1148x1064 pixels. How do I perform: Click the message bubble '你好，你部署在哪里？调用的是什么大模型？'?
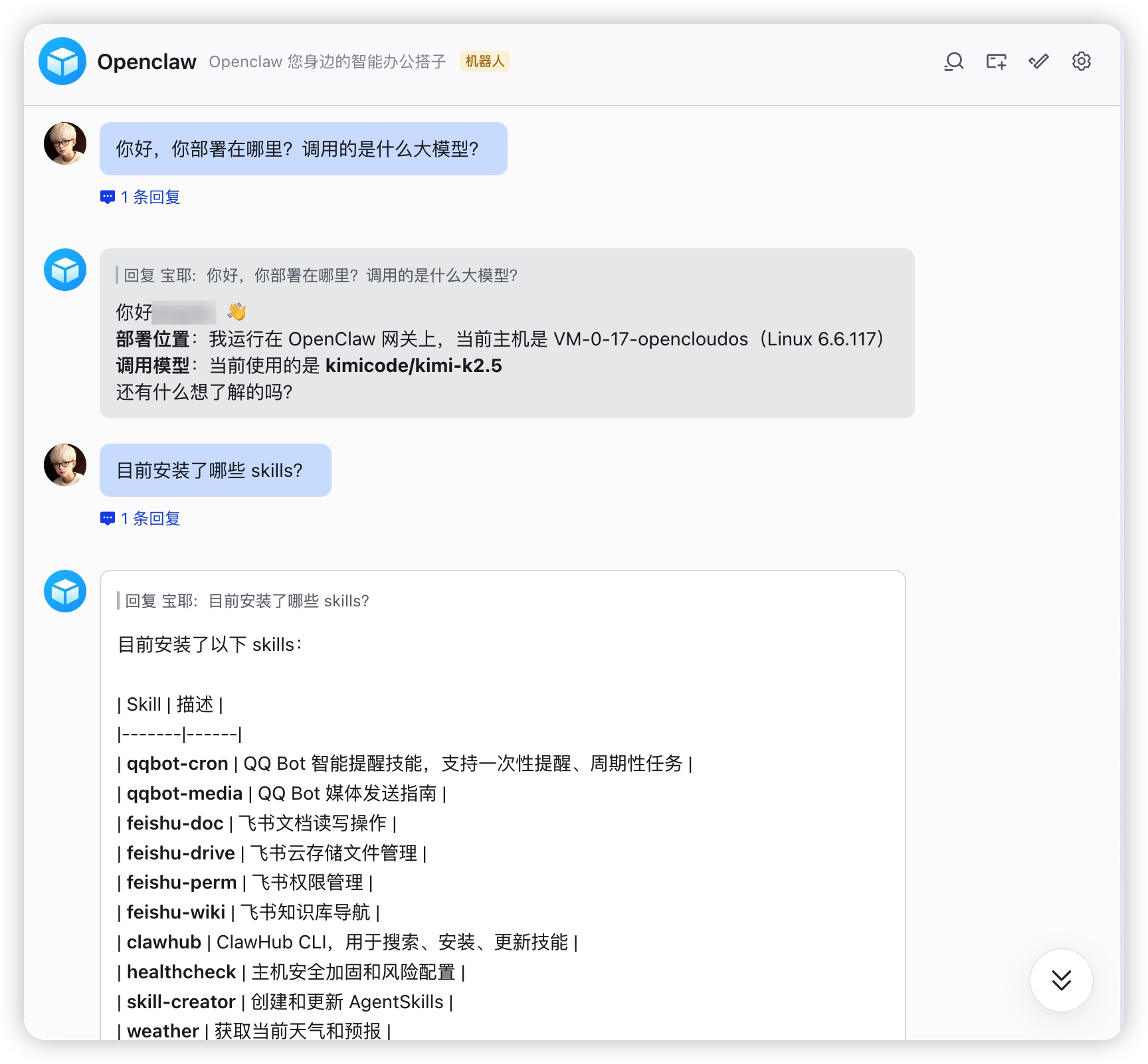pos(304,149)
